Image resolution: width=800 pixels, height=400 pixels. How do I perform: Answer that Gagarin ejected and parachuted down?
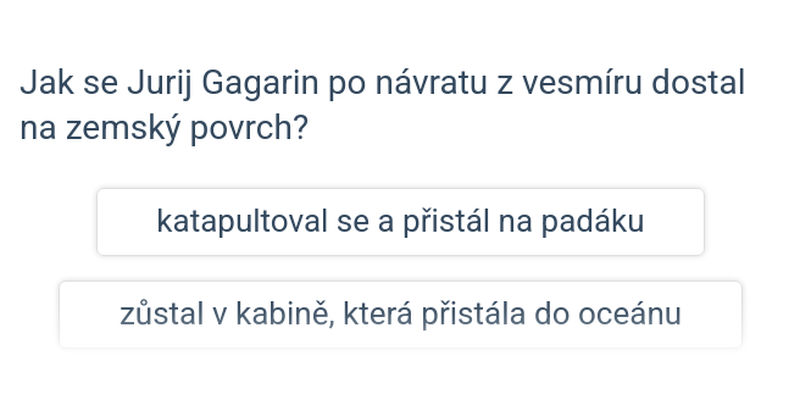click(401, 222)
